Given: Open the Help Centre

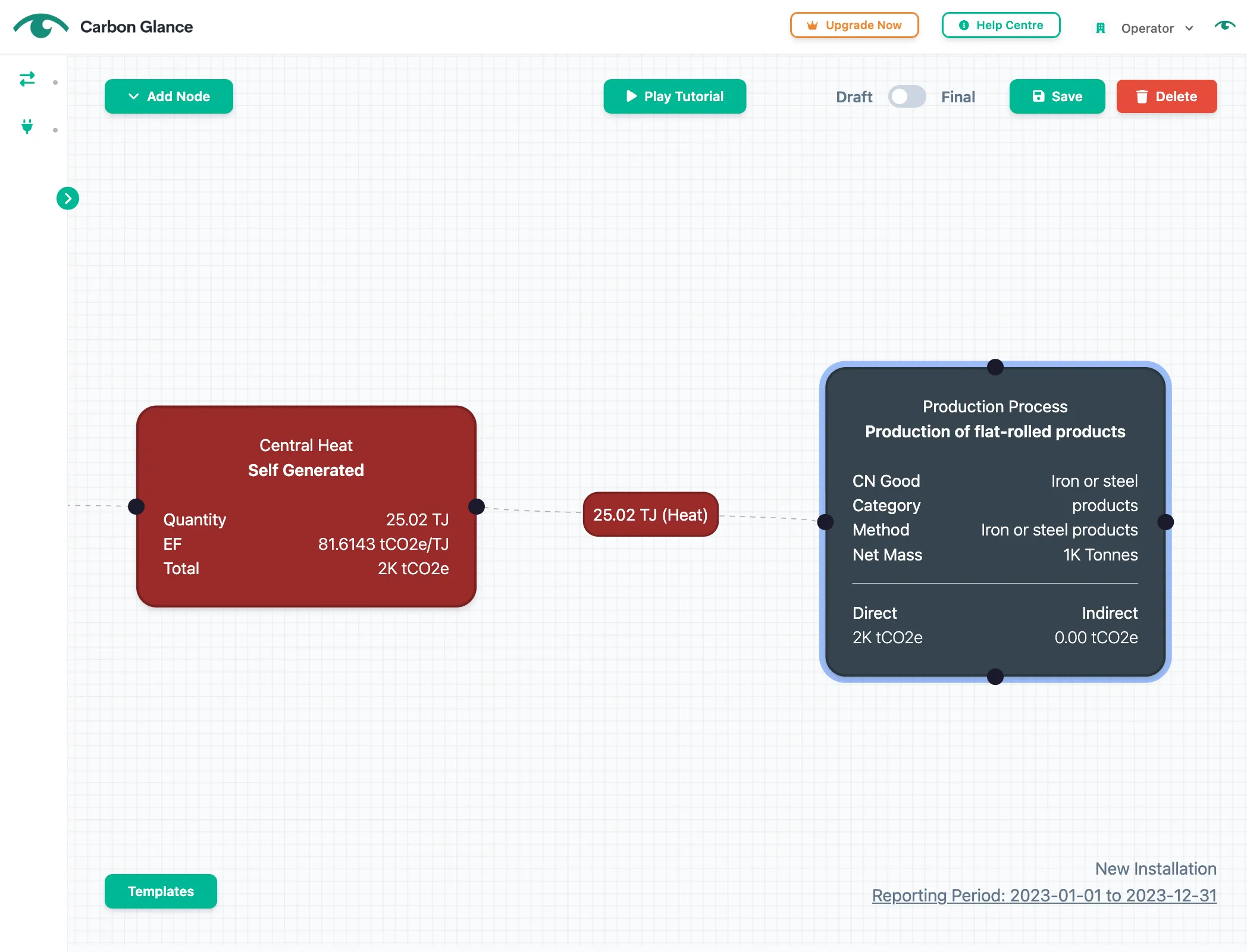Looking at the screenshot, I should pos(1001,25).
